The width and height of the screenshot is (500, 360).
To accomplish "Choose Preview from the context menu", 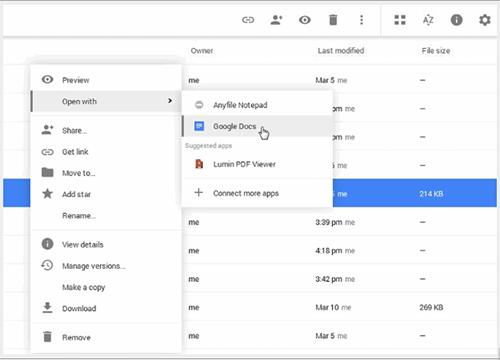I will (106, 80).
